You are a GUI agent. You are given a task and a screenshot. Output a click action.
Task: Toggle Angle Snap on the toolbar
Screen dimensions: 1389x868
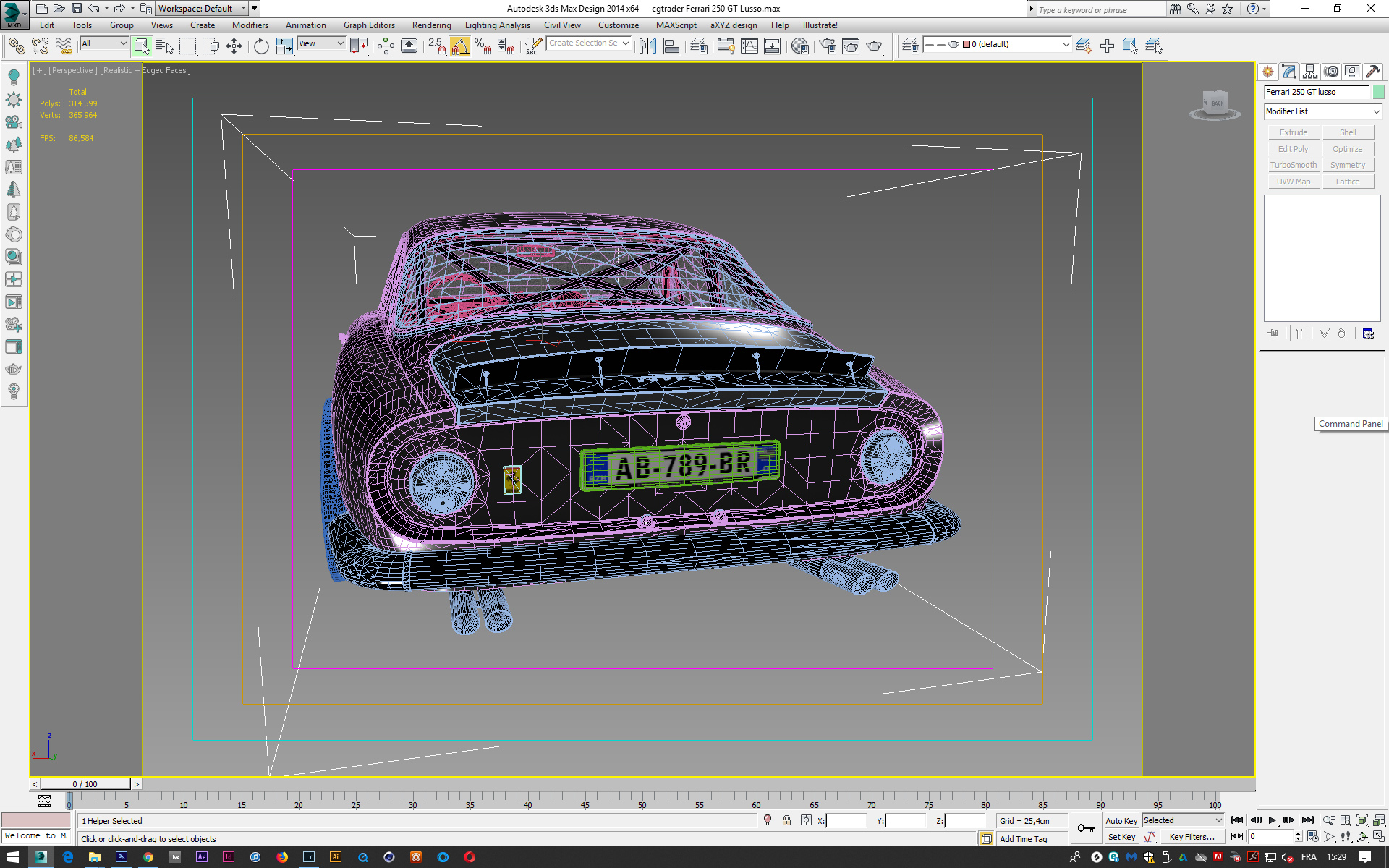point(460,46)
